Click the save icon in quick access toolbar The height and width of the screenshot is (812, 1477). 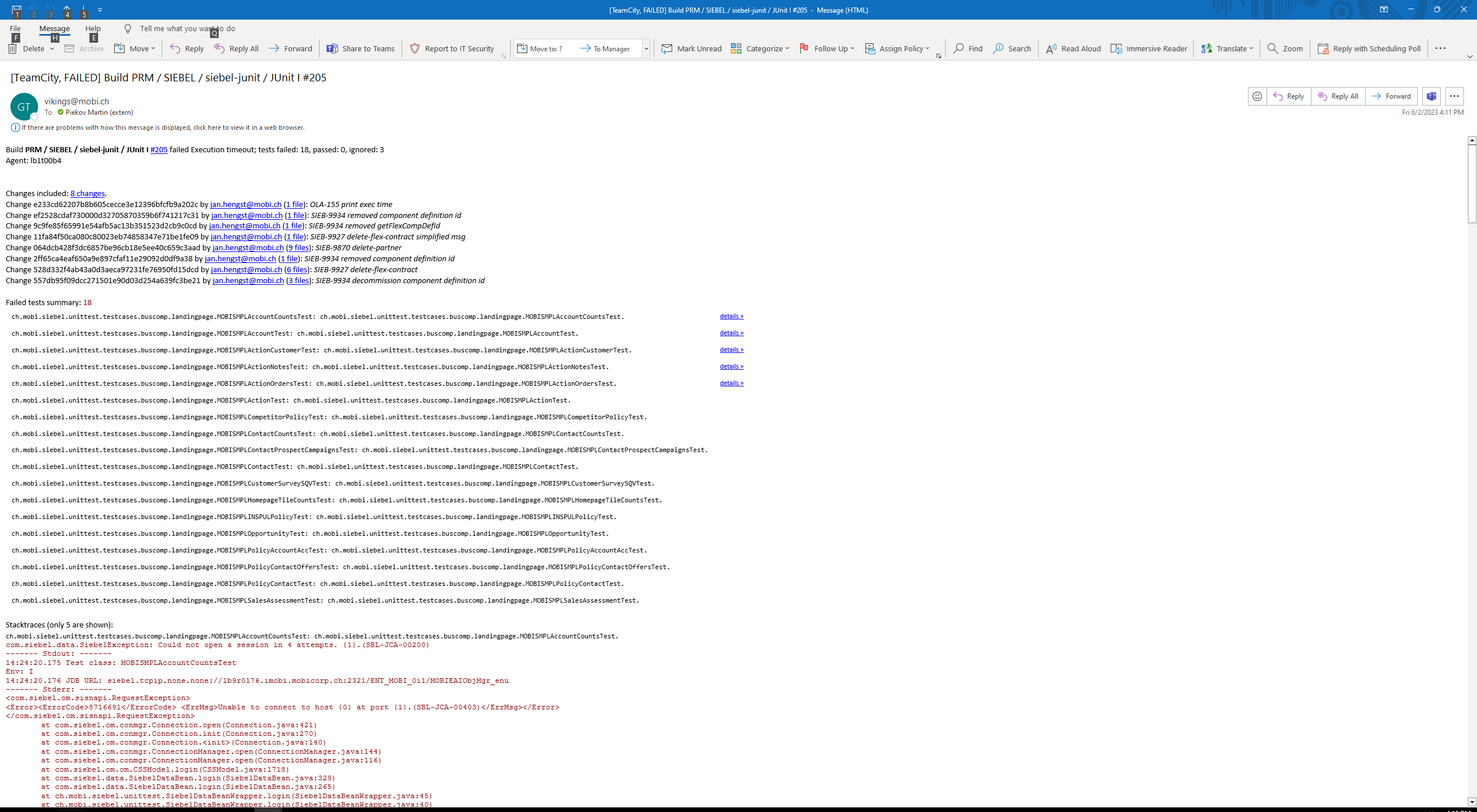click(17, 10)
